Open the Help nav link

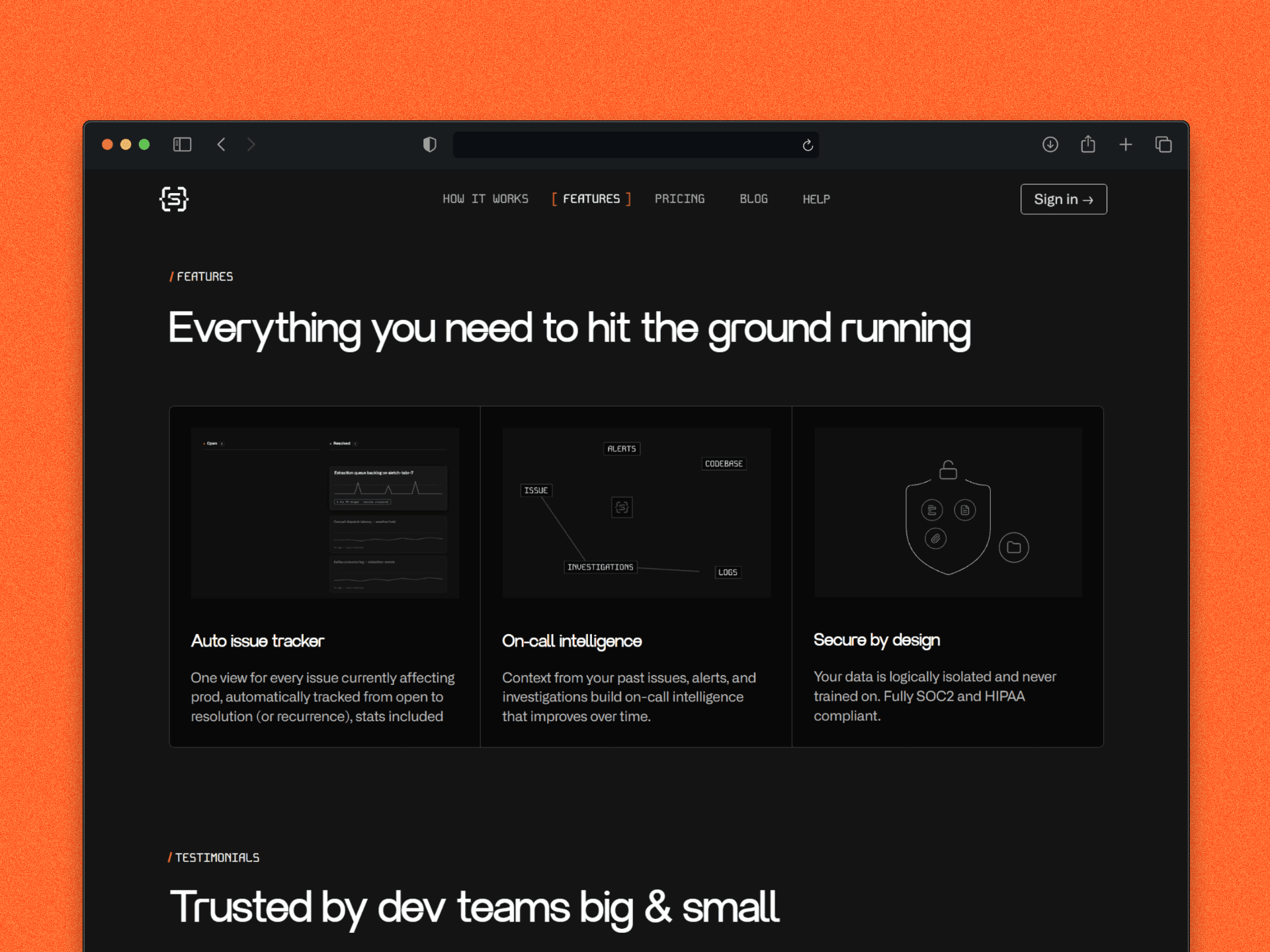pos(816,199)
